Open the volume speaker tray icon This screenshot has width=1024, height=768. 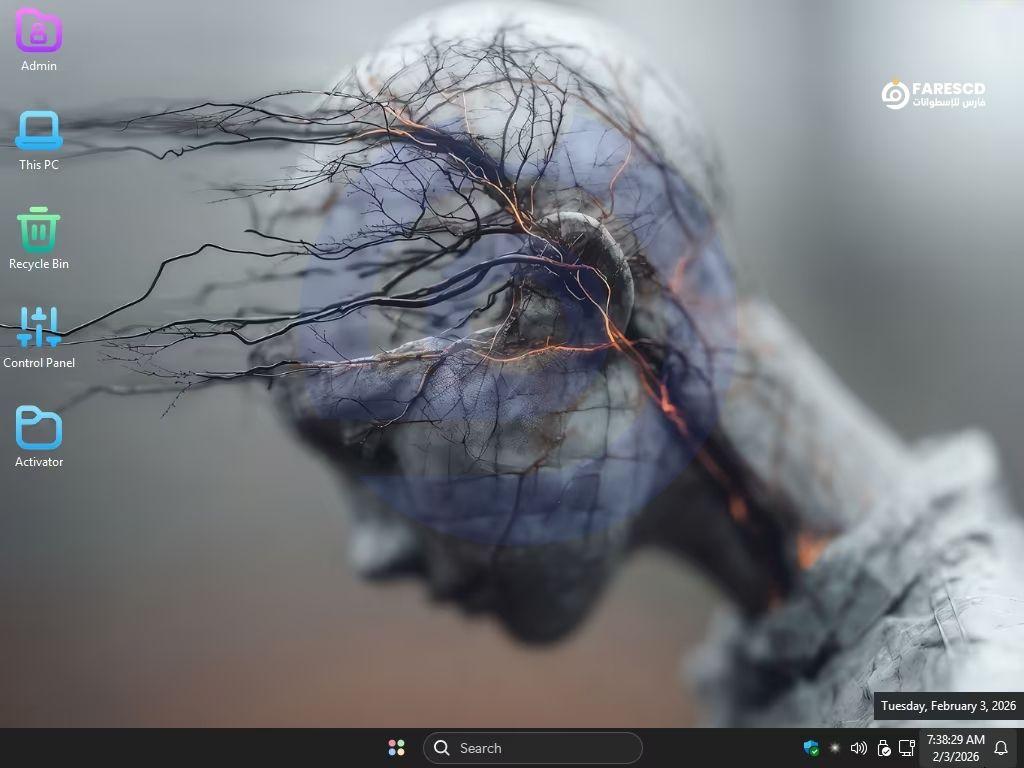(858, 748)
